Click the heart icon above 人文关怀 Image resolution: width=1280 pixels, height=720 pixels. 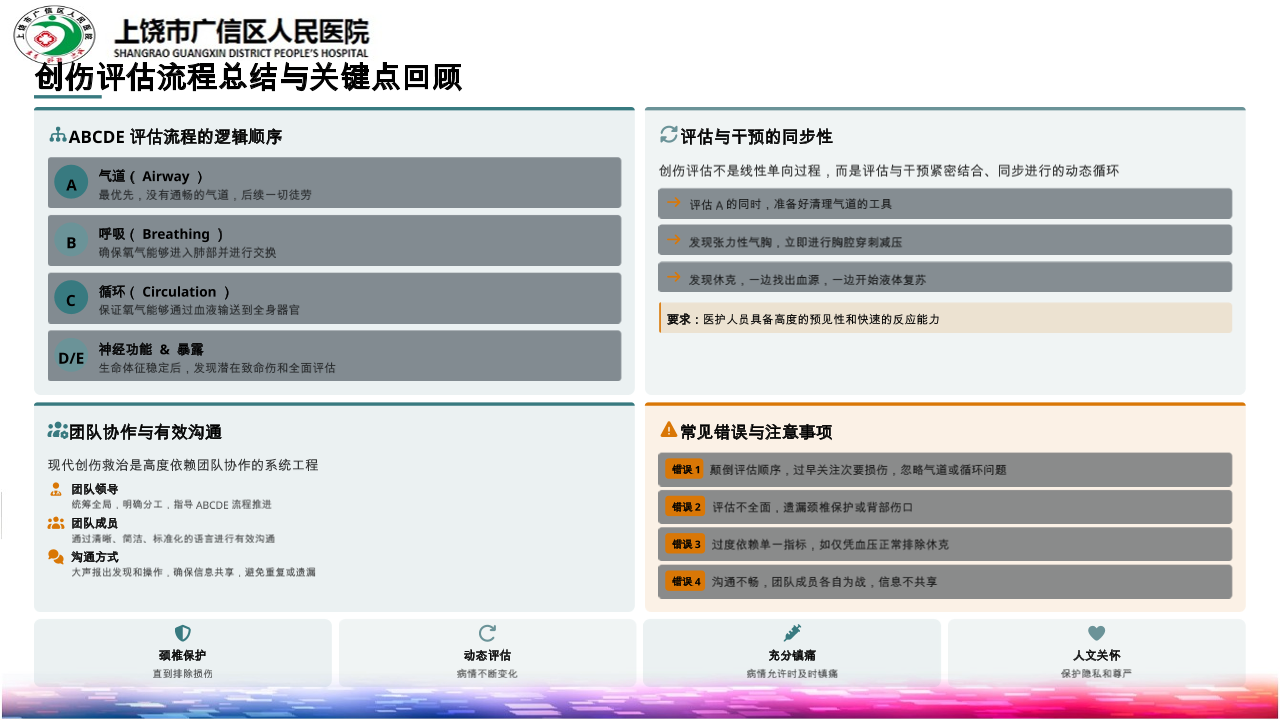[1096, 633]
